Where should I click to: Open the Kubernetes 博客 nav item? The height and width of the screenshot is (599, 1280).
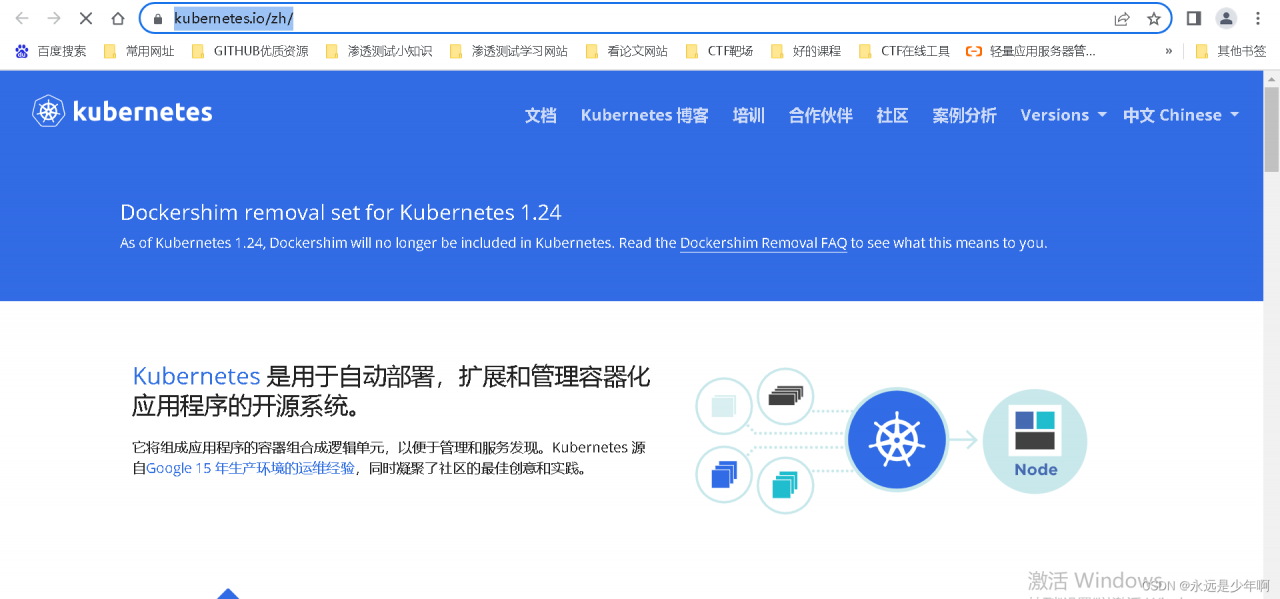[645, 115]
